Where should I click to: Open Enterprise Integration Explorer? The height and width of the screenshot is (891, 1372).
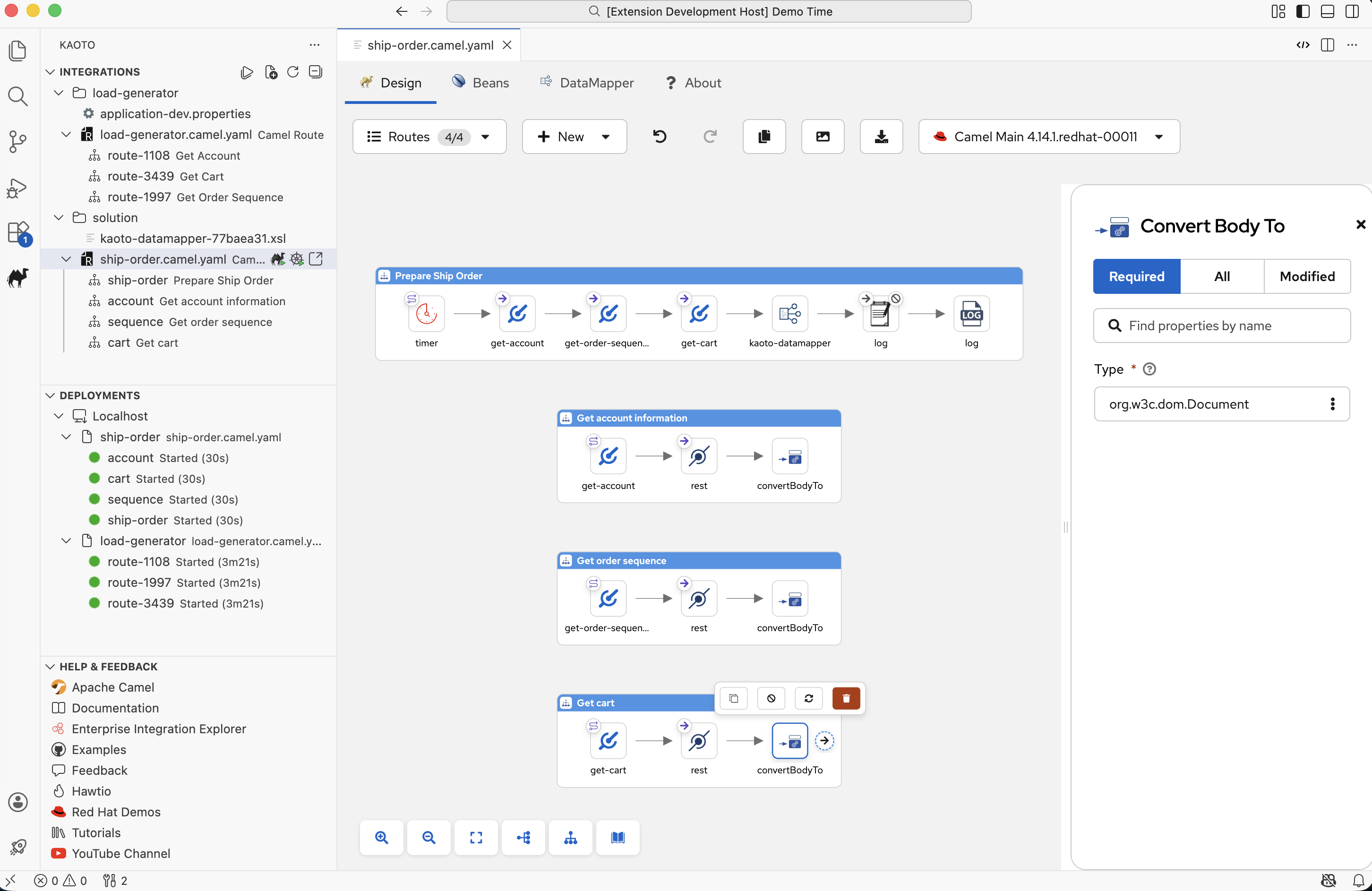point(159,729)
